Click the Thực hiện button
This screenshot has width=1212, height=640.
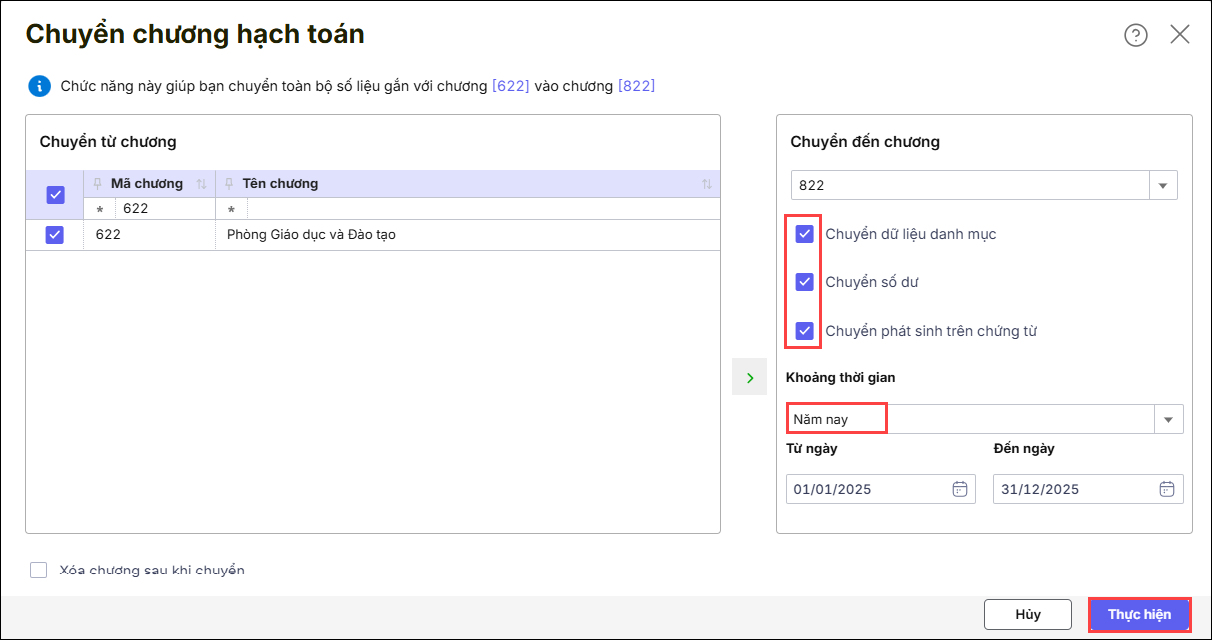click(x=1139, y=614)
